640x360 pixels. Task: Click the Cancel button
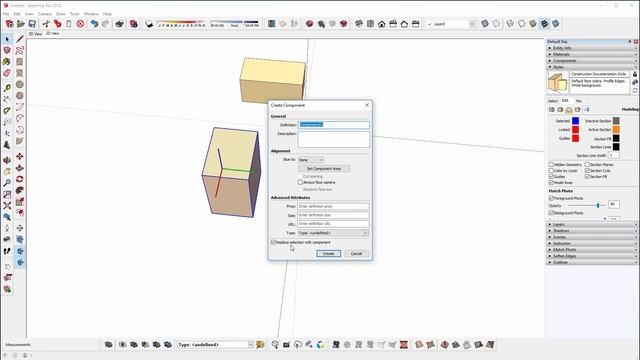tap(356, 253)
